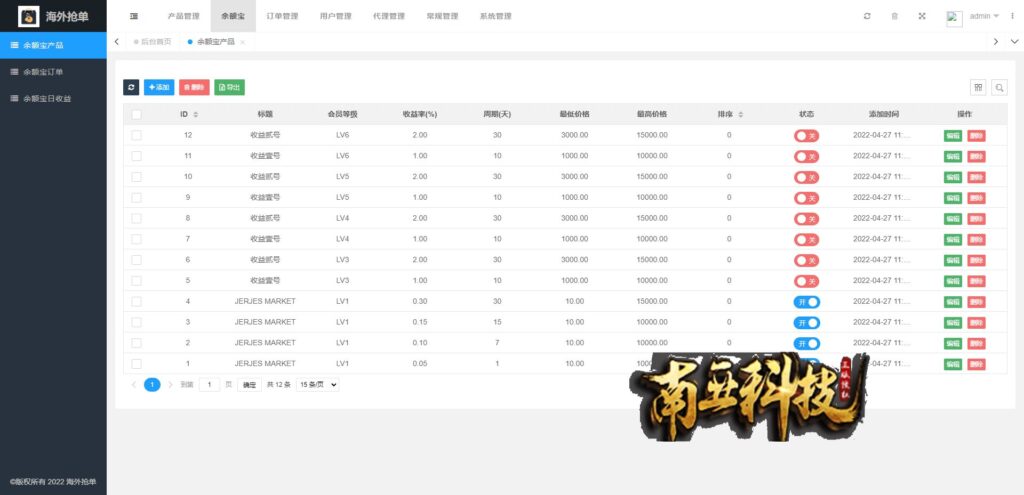Sort by the 排序 column arrows
The height and width of the screenshot is (495, 1024).
point(741,115)
